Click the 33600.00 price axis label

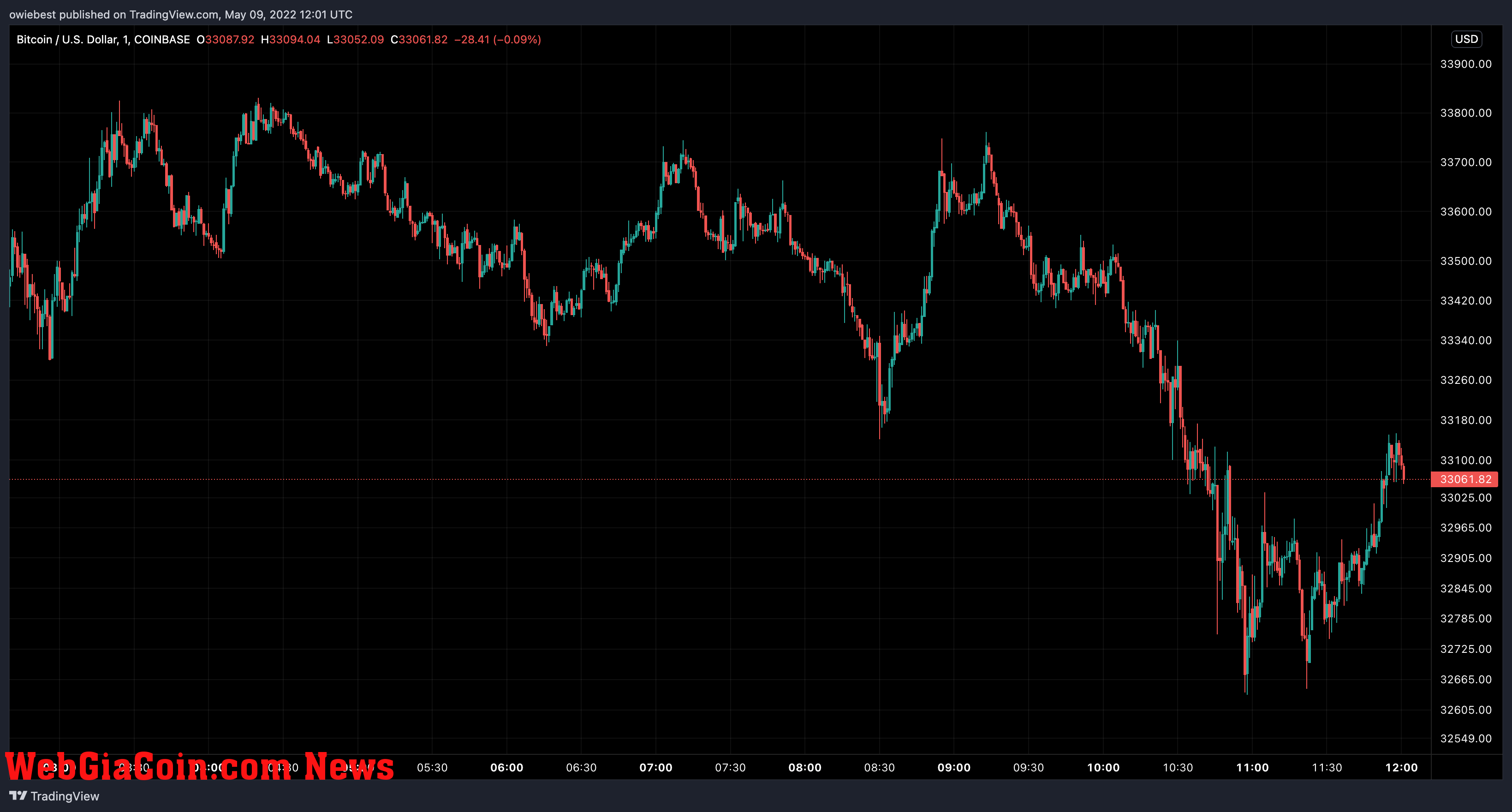tap(1465, 211)
